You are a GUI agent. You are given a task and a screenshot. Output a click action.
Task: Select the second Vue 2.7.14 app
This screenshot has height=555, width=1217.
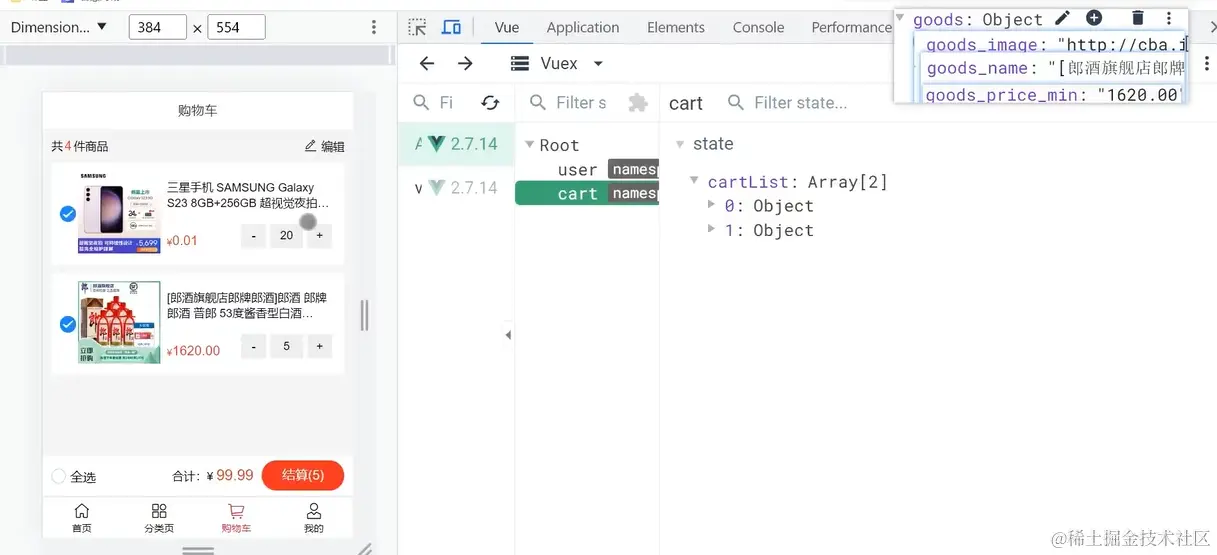click(x=457, y=188)
